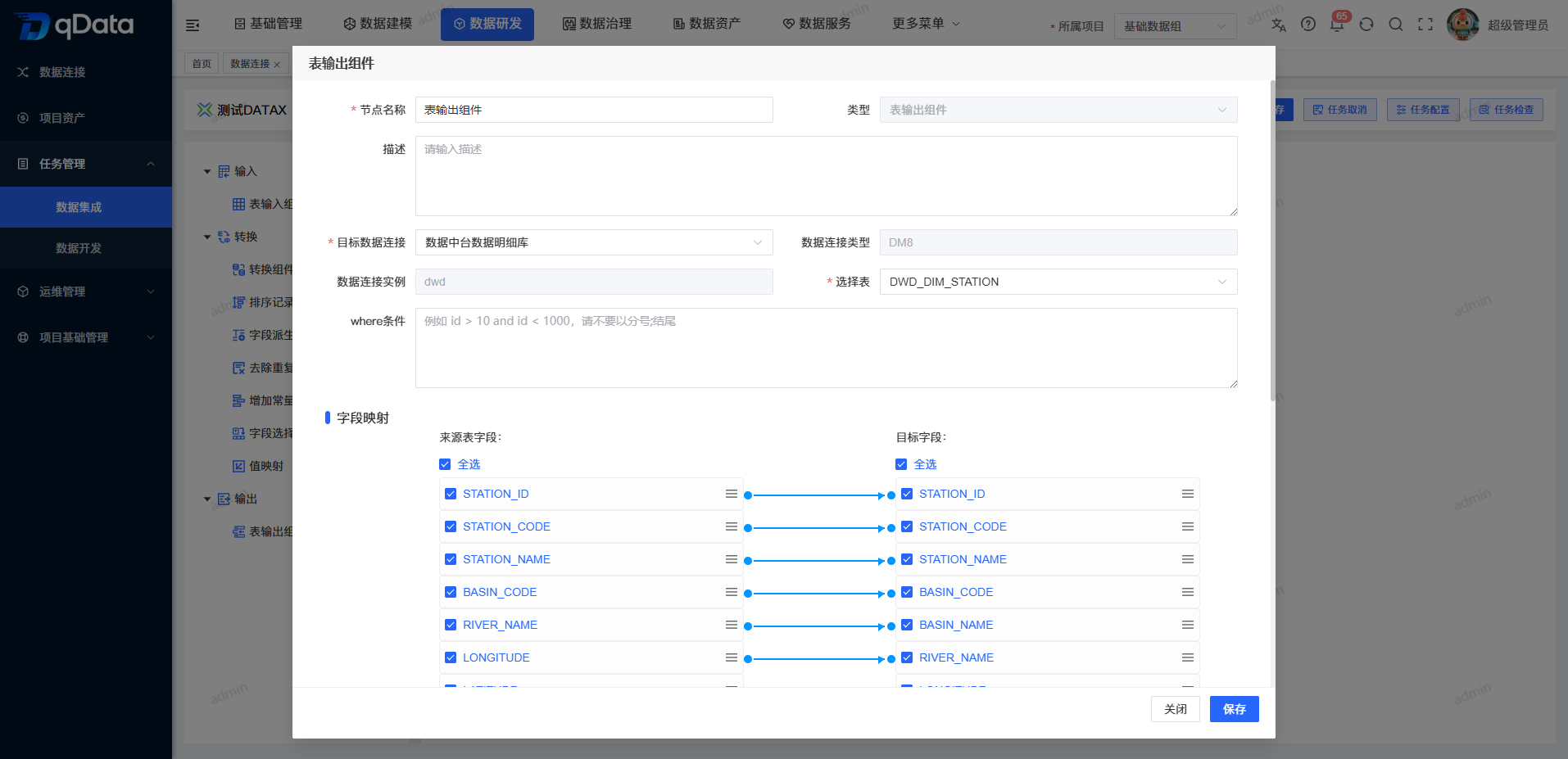Open notifications bell with 65 badge

coord(1337,25)
